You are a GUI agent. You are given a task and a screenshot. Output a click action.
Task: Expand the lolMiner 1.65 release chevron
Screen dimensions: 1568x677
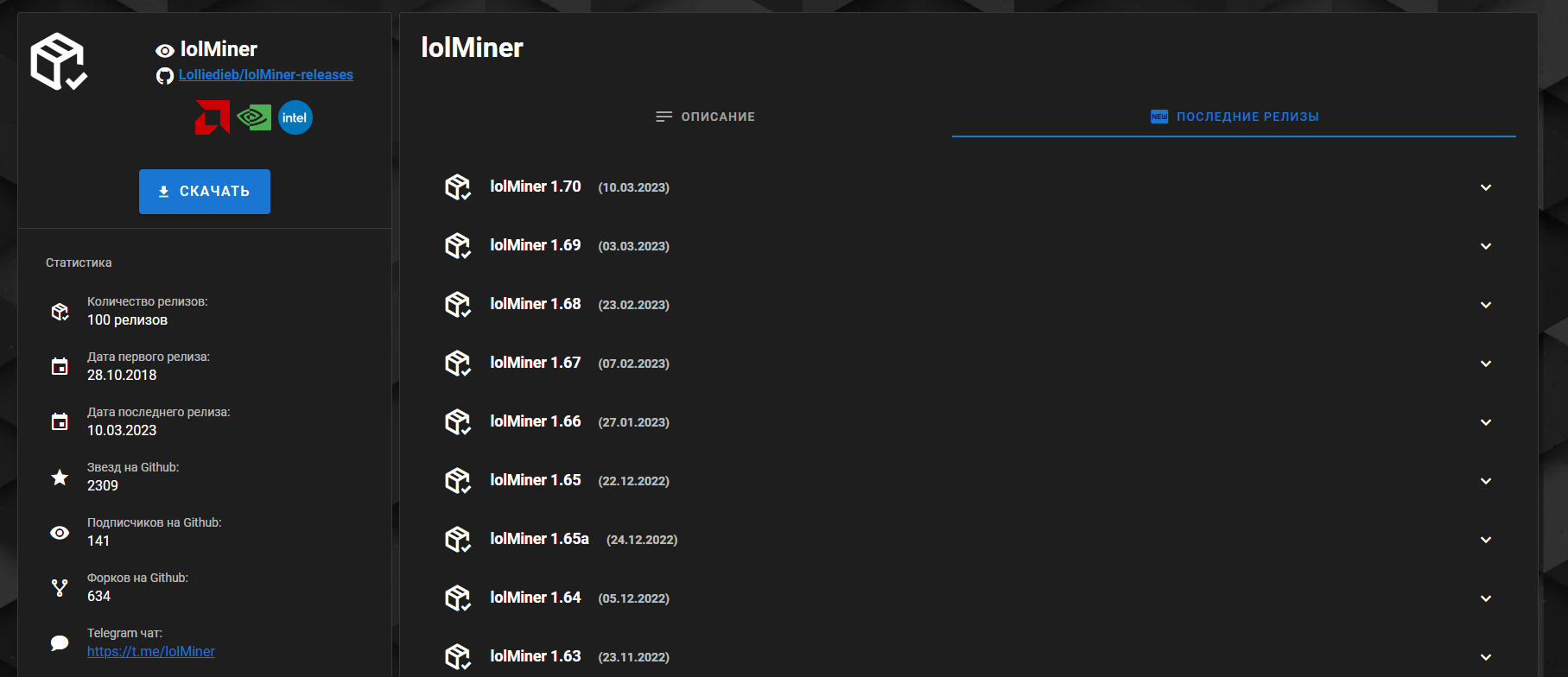(1486, 481)
